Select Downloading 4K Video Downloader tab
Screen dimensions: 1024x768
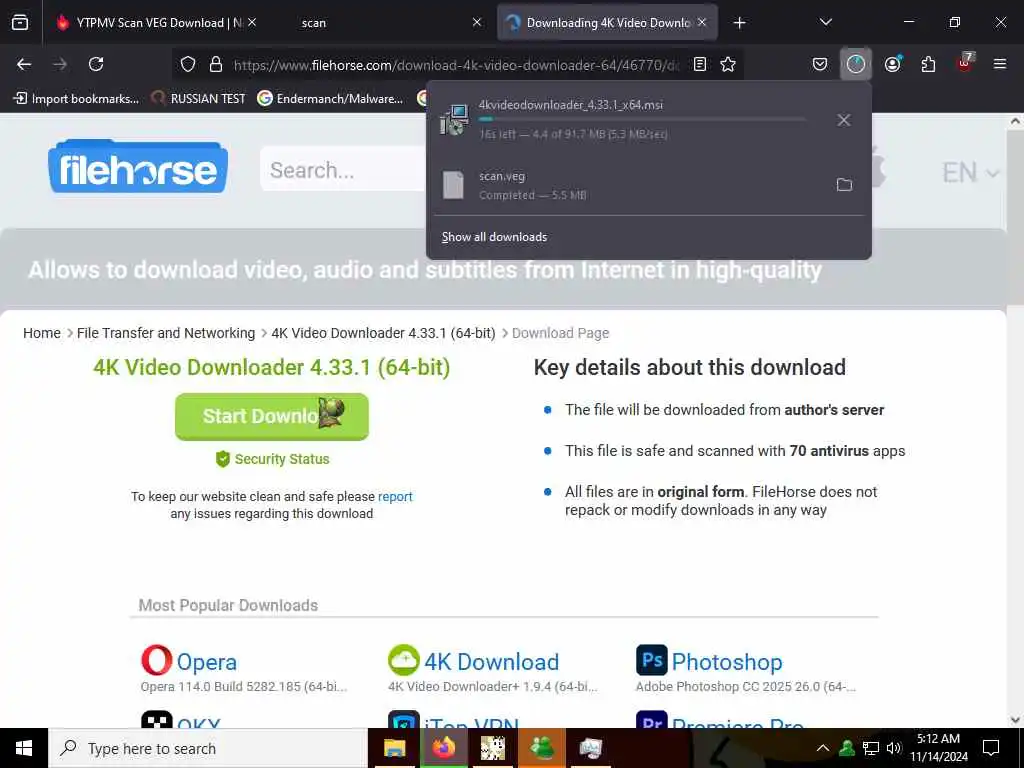[608, 23]
